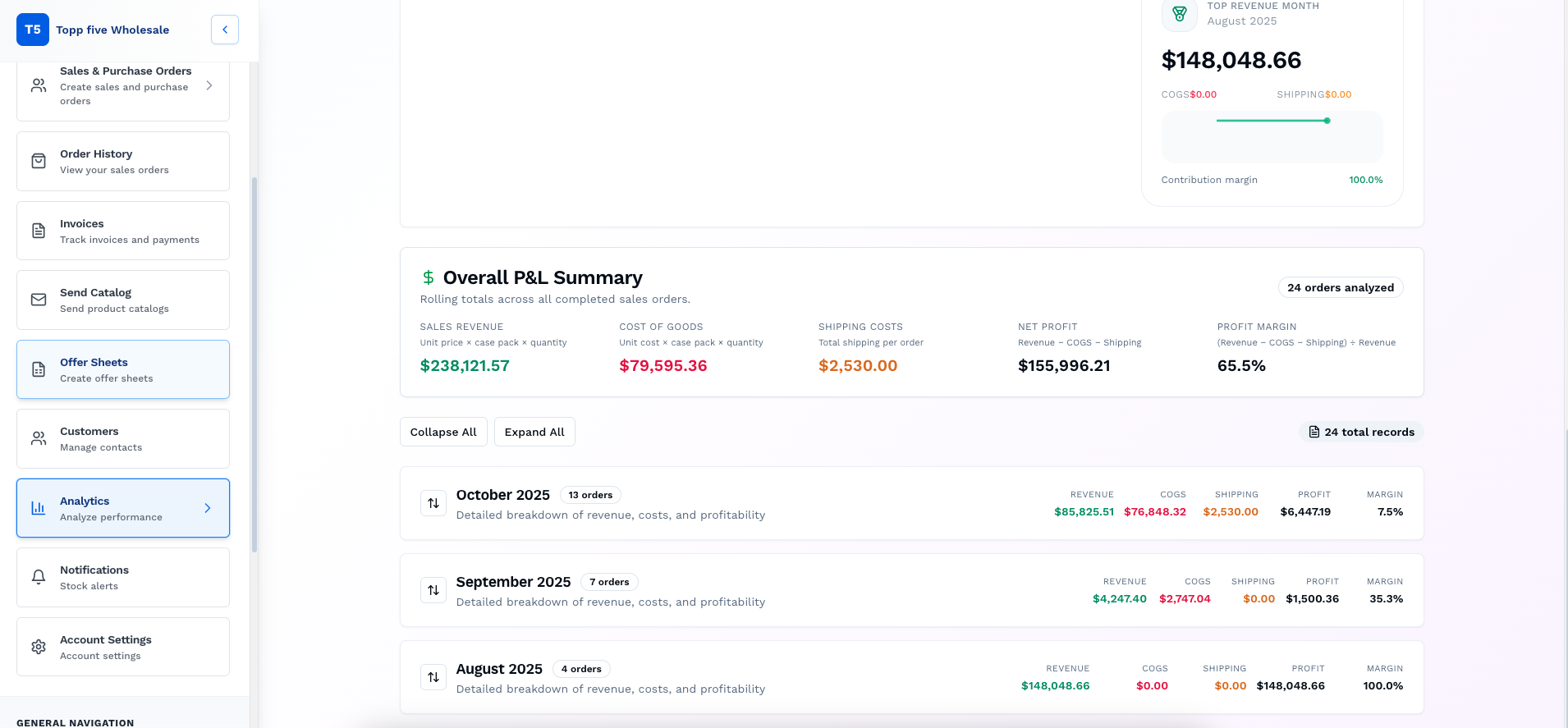1568x728 pixels.
Task: Click the Offer Sheets file icon
Action: (x=39, y=369)
